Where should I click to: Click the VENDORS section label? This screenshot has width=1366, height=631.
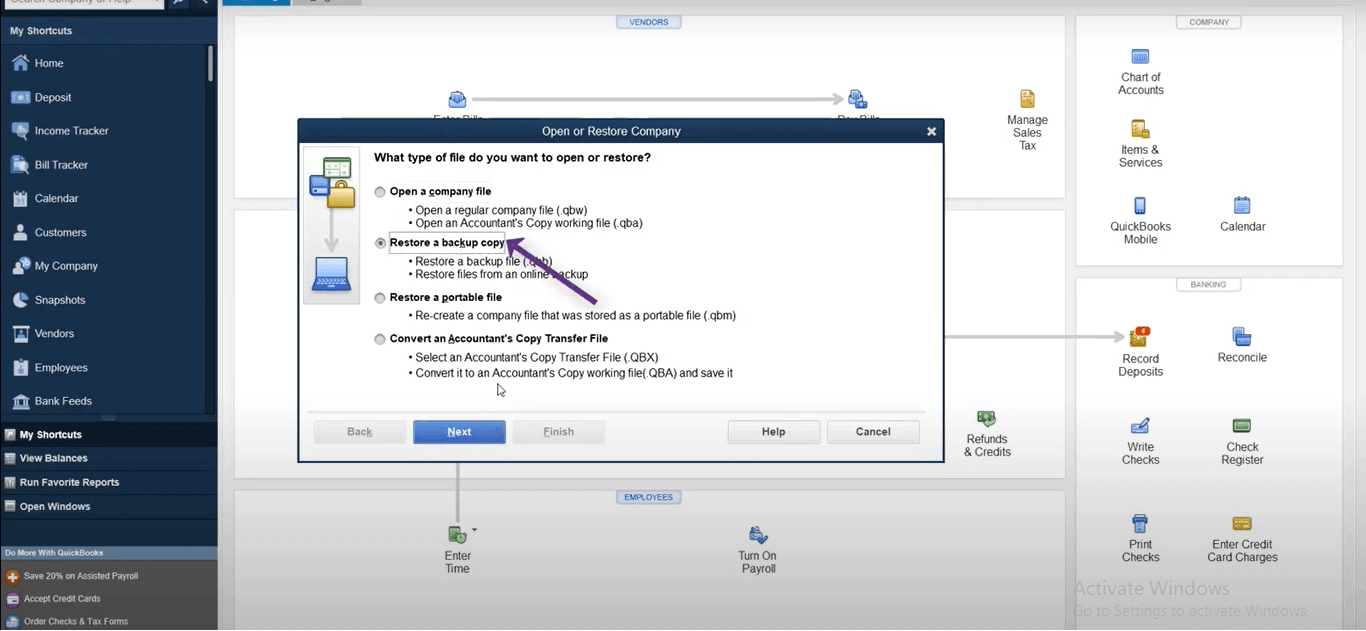(x=649, y=22)
